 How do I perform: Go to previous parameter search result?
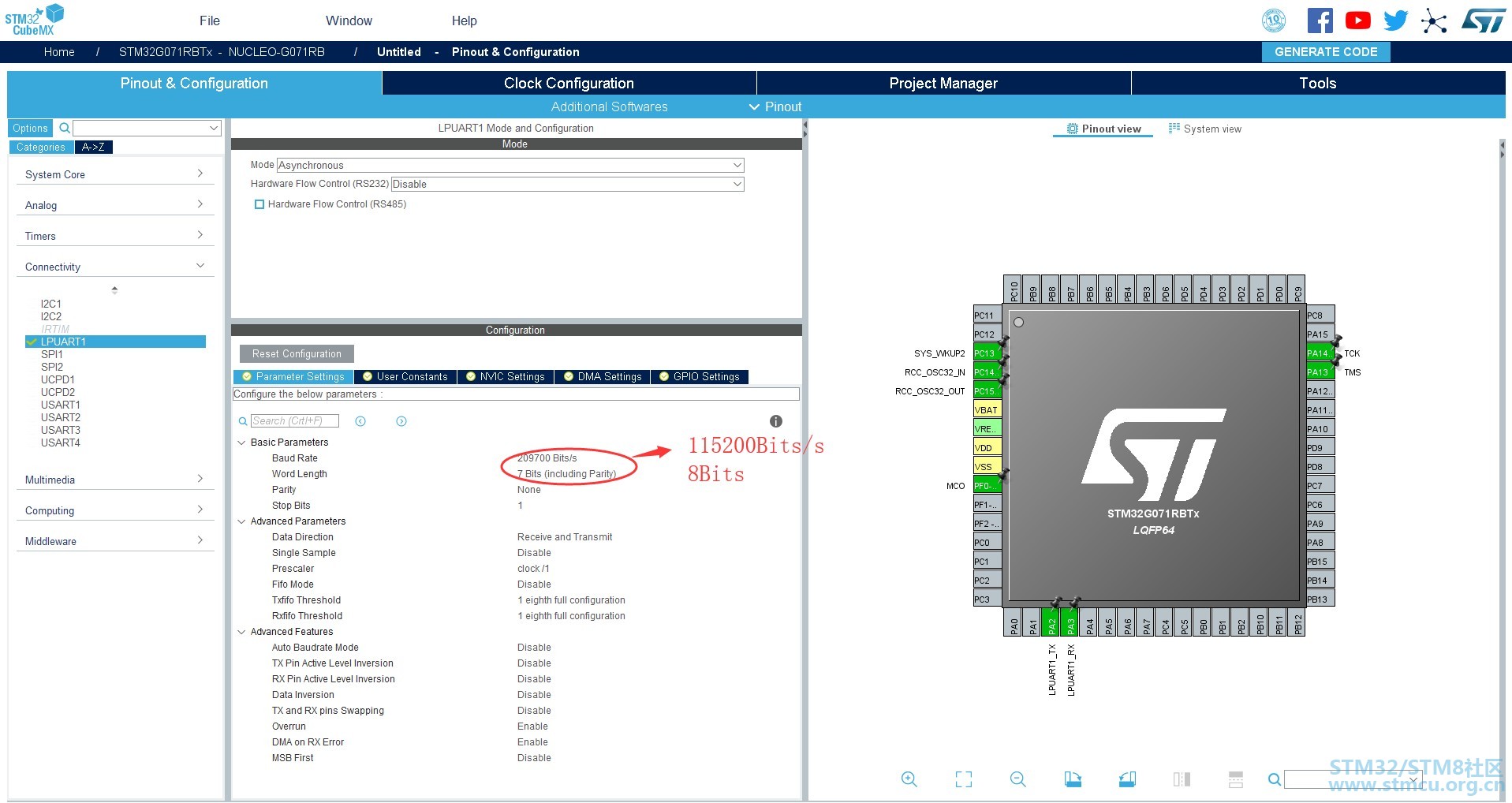click(360, 421)
